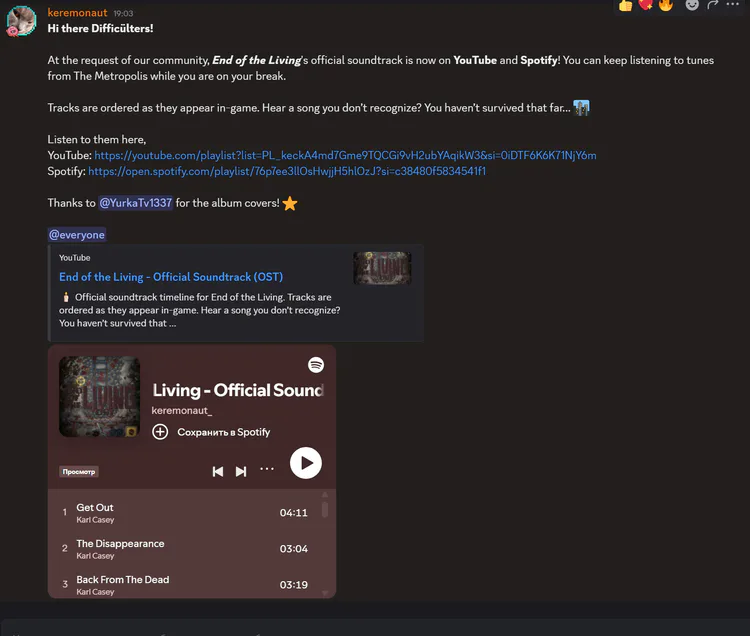Open the Spotify player more options
Image resolution: width=750 pixels, height=636 pixels.
tap(267, 469)
